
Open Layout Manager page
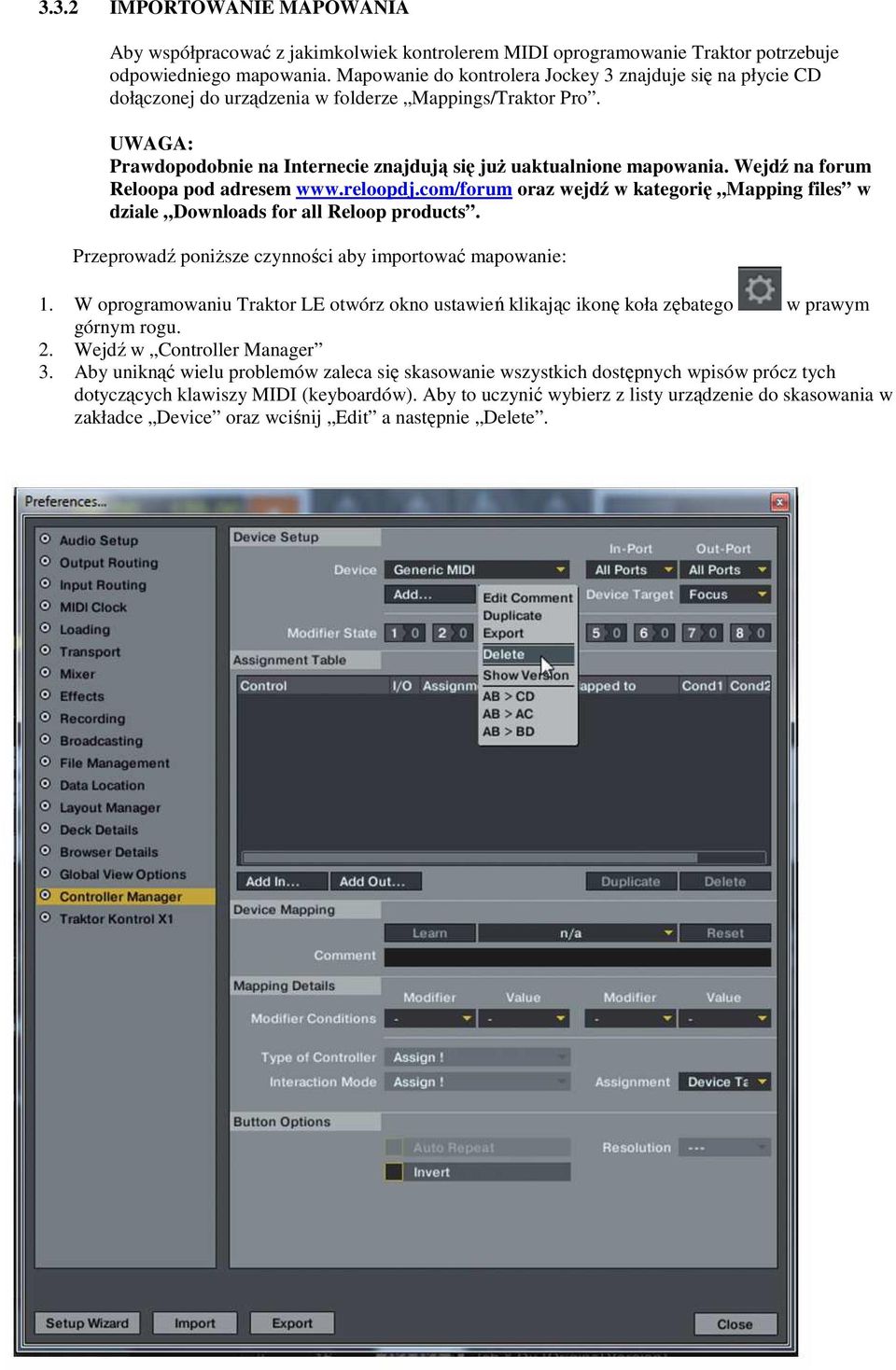[x=110, y=808]
